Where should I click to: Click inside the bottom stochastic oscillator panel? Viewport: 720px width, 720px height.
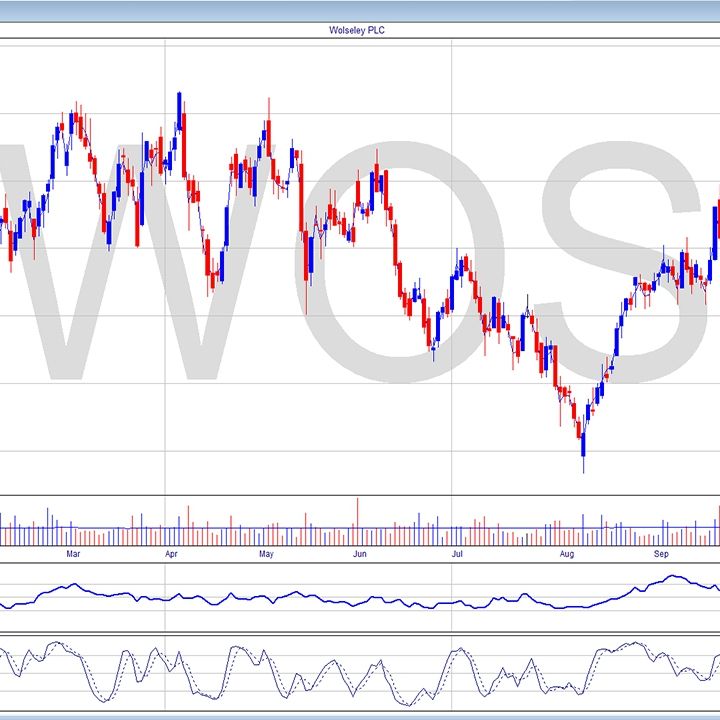[x=360, y=670]
